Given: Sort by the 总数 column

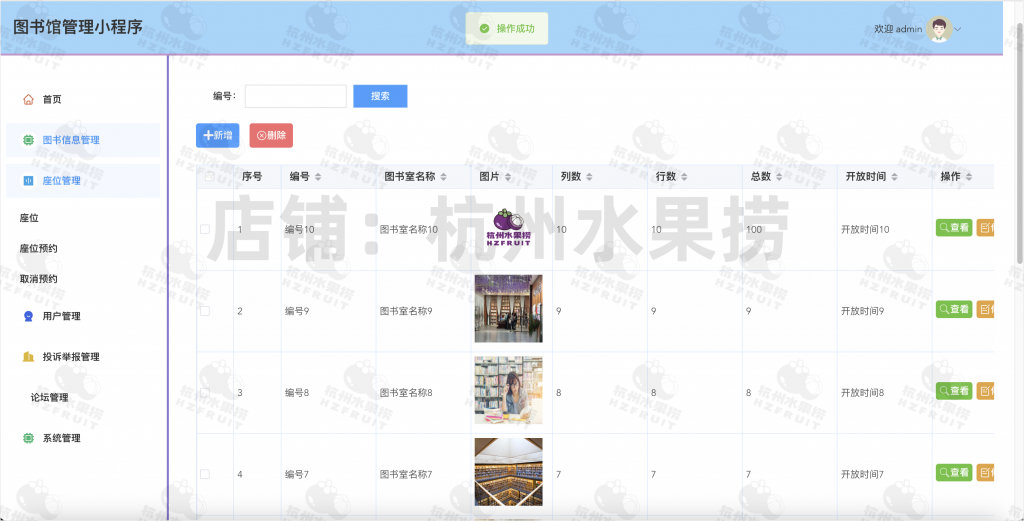Looking at the screenshot, I should pyautogui.click(x=780, y=177).
